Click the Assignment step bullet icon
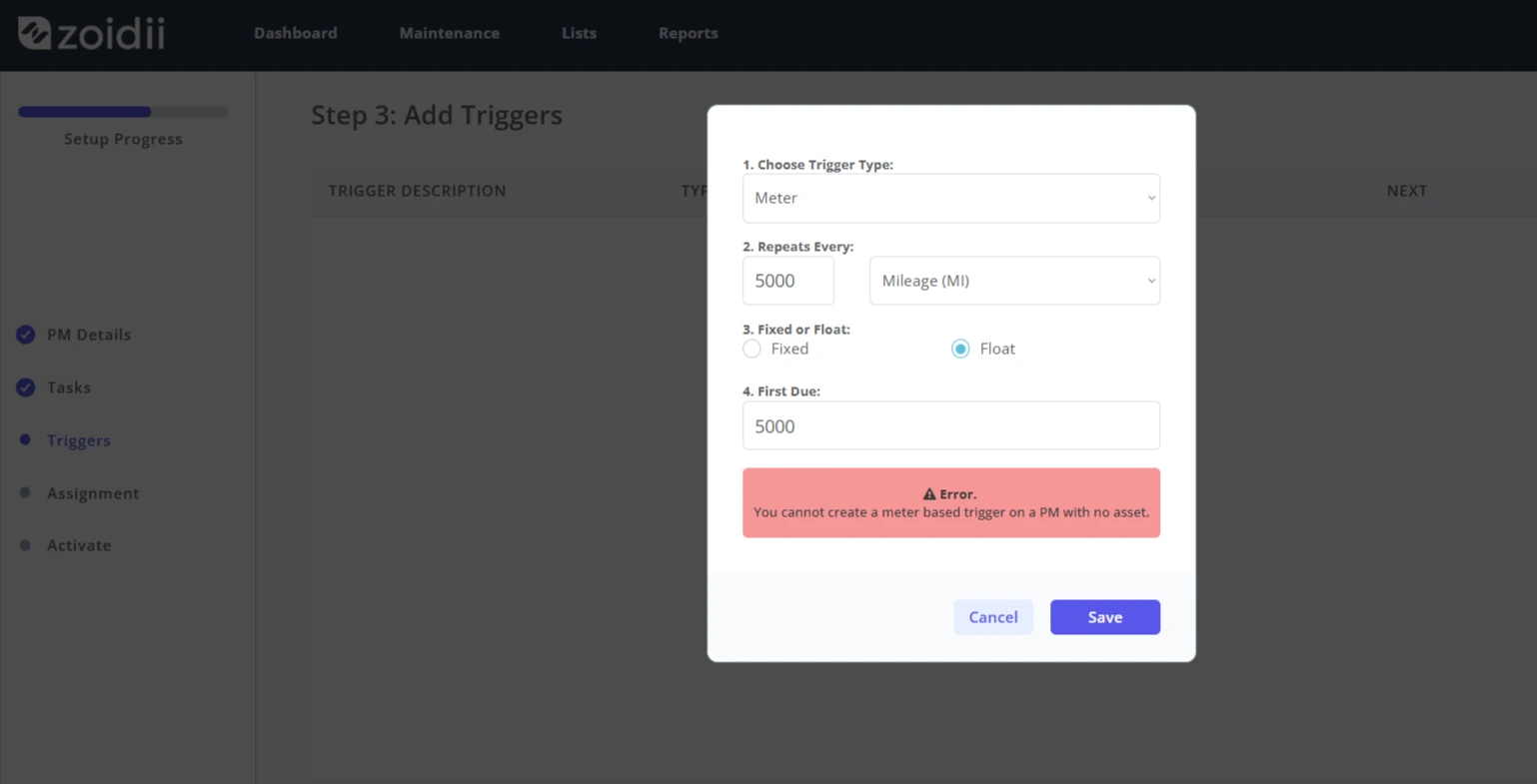 coord(25,492)
